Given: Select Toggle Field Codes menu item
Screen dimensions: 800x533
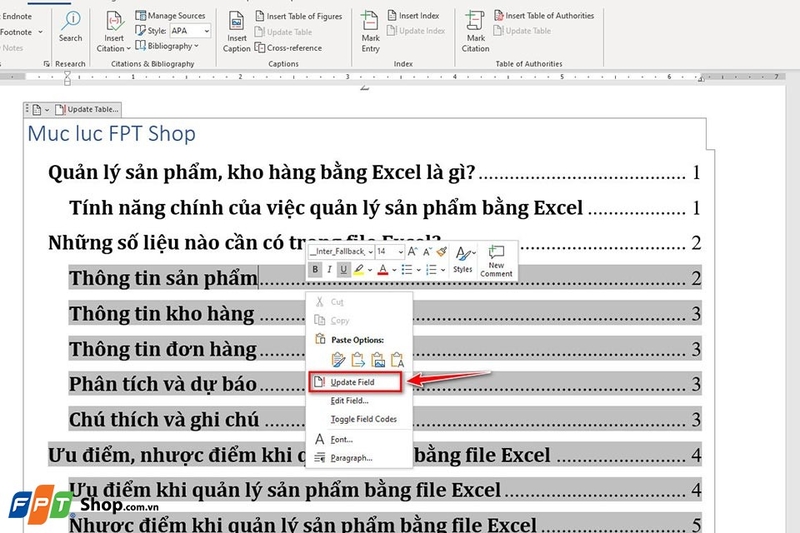Looking at the screenshot, I should (x=363, y=419).
